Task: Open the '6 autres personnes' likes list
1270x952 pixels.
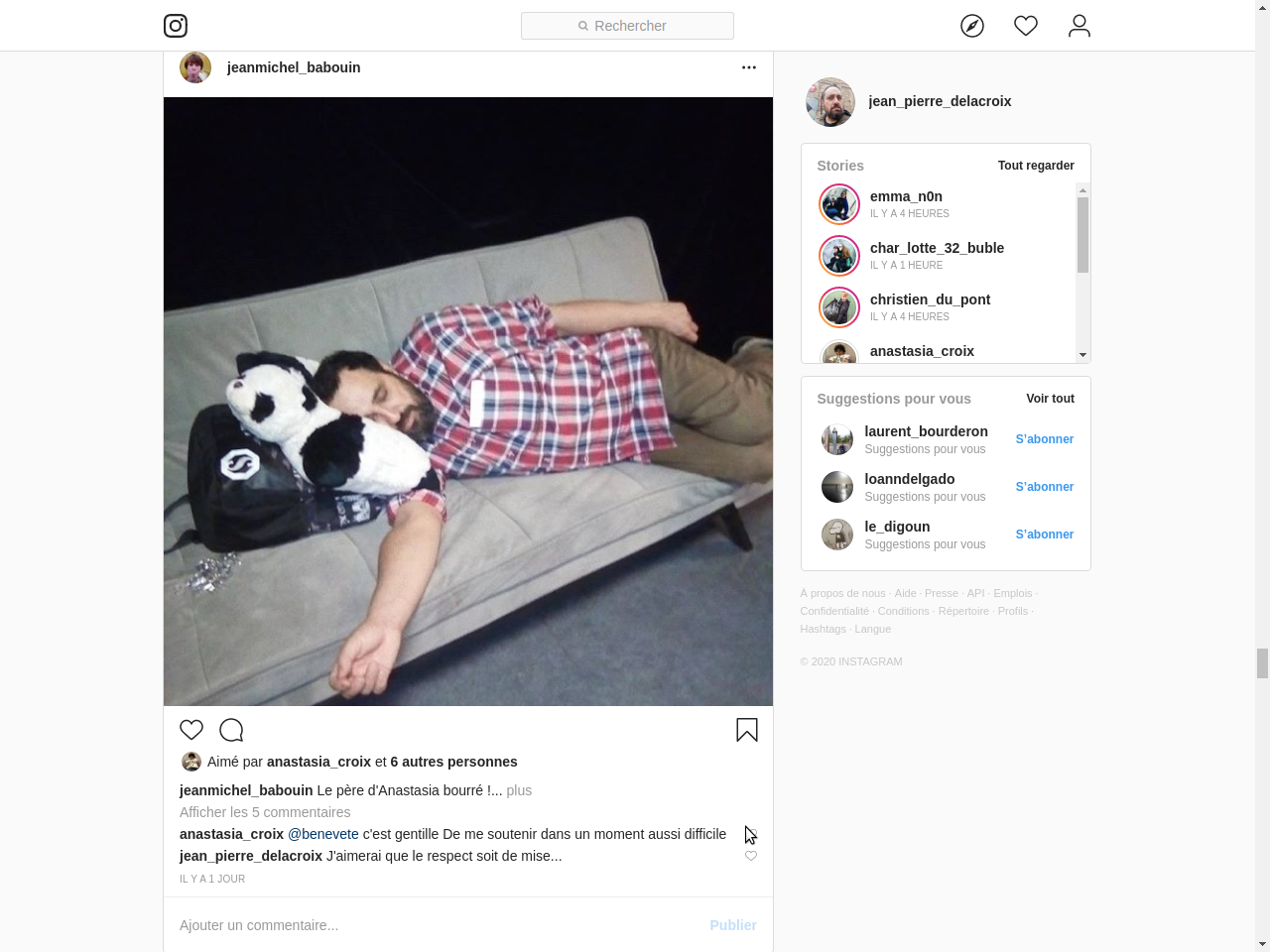Action: [453, 762]
